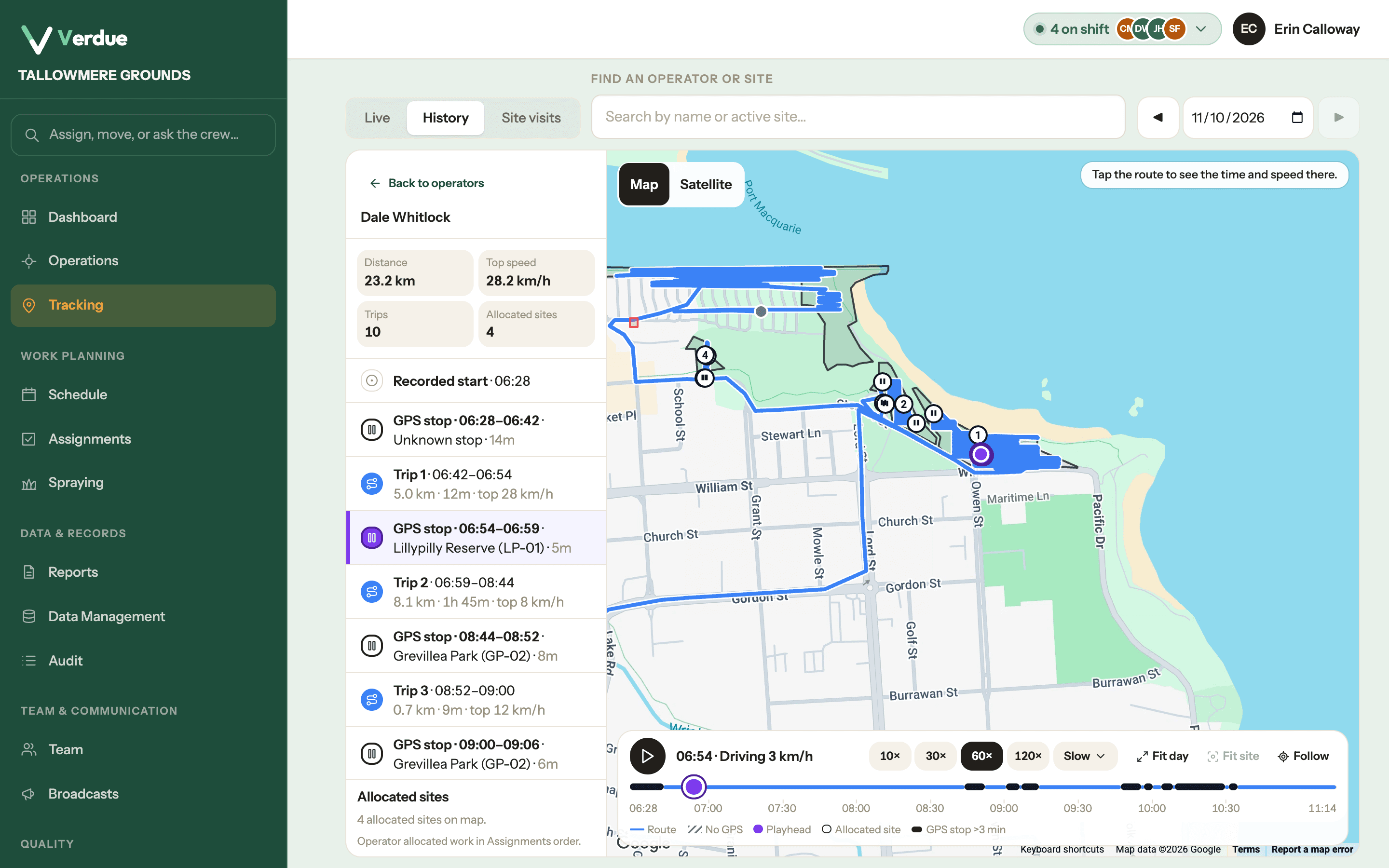
Task: Select the History tab
Action: (446, 118)
